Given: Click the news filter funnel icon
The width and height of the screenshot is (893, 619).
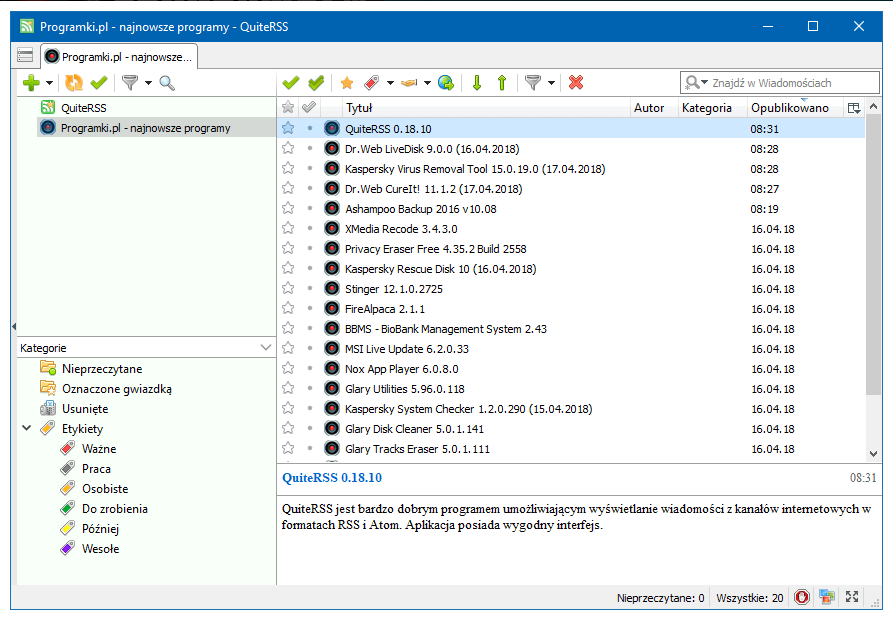Looking at the screenshot, I should pyautogui.click(x=532, y=83).
